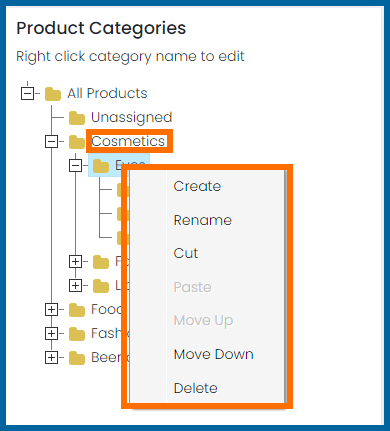
Task: Click the Fashion folder icon
Action: pyautogui.click(x=77, y=334)
